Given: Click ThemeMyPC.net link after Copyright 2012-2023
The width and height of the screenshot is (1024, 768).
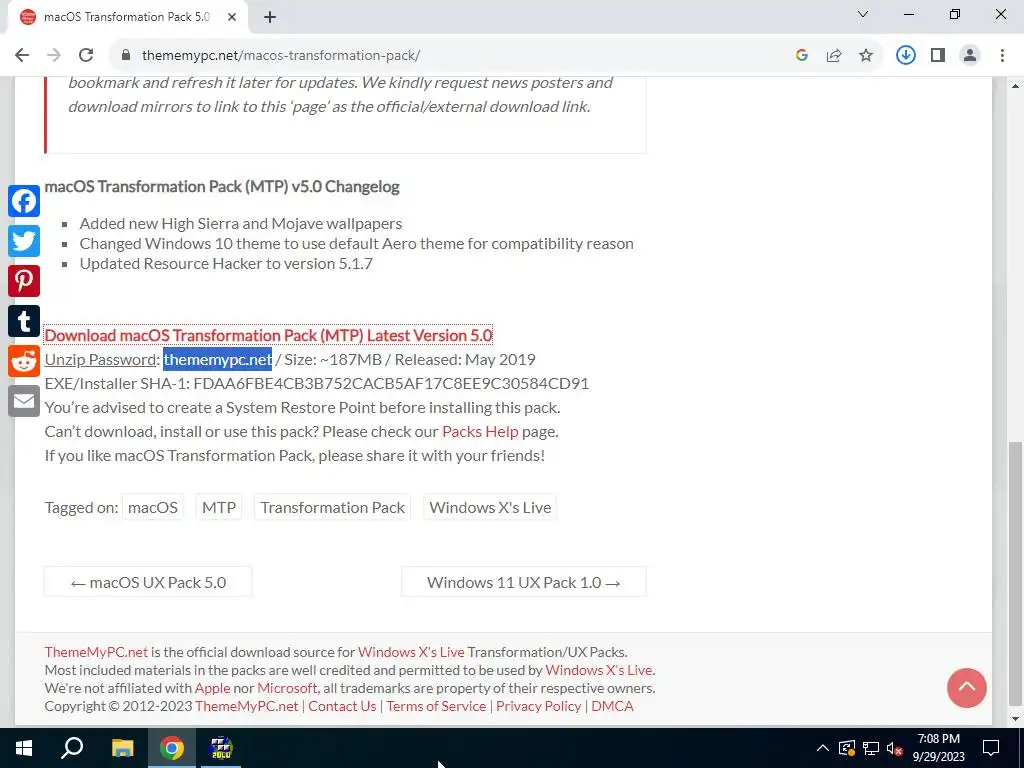Looking at the screenshot, I should coord(246,706).
